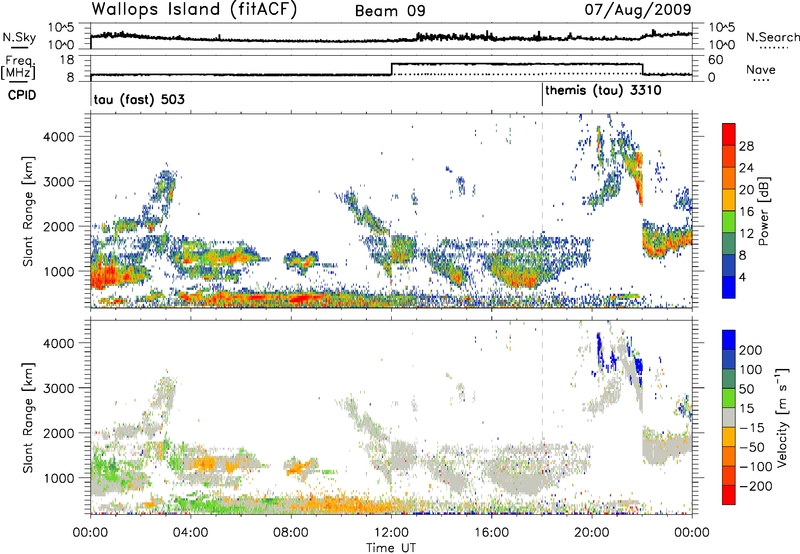Click the blue top segment of Velocity colorbar
Image resolution: width=800 pixels, height=554 pixels.
tap(729, 339)
